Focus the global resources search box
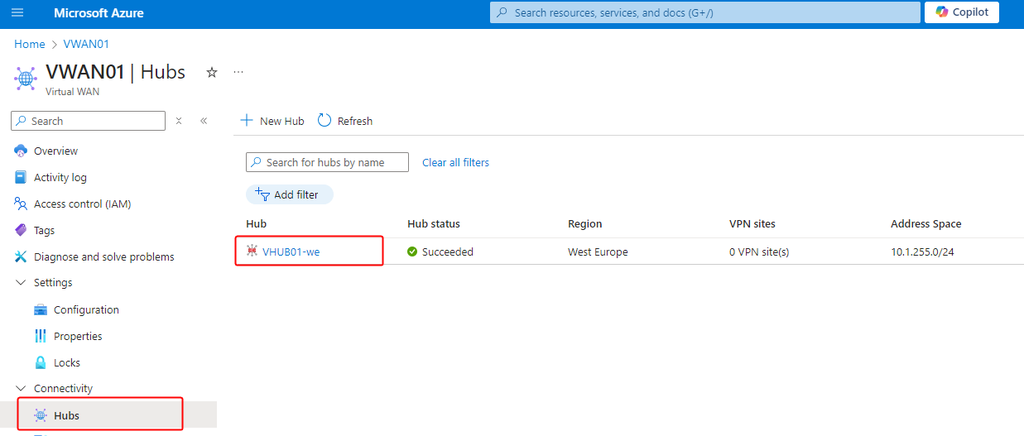Image resolution: width=1024 pixels, height=436 pixels. (704, 12)
